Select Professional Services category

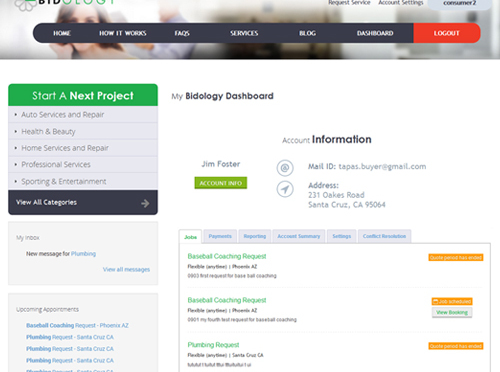[x=83, y=164]
